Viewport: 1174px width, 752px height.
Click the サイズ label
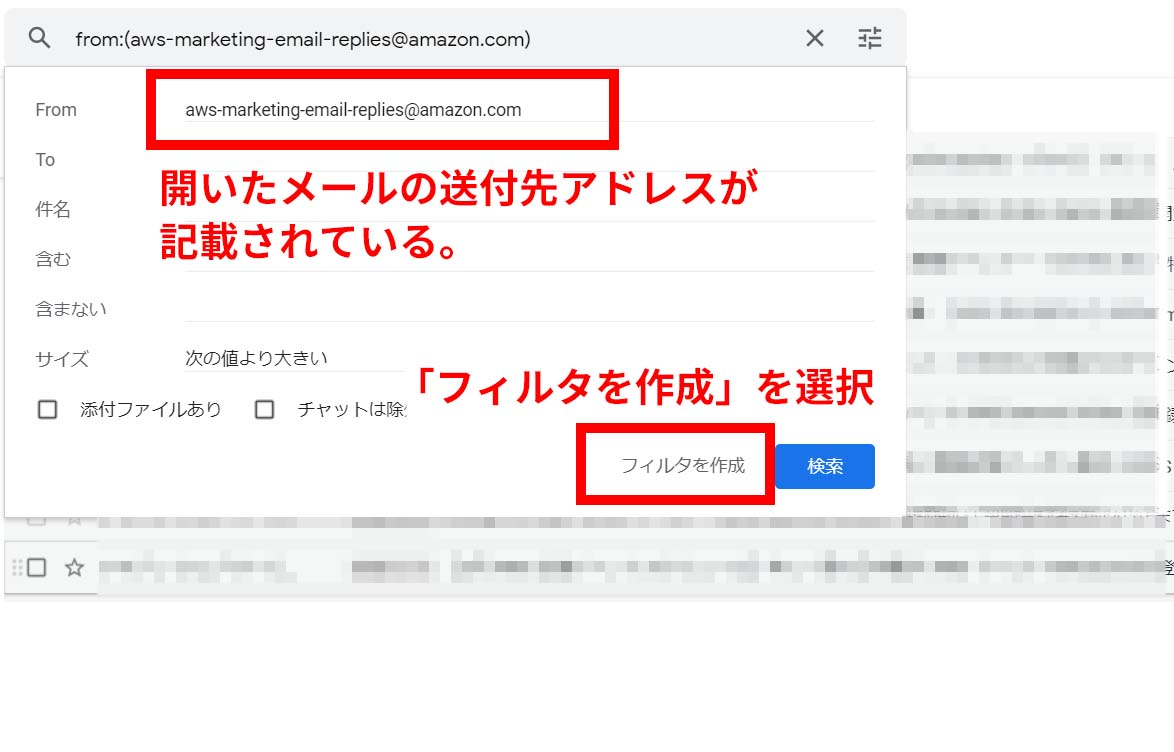[x=62, y=360]
